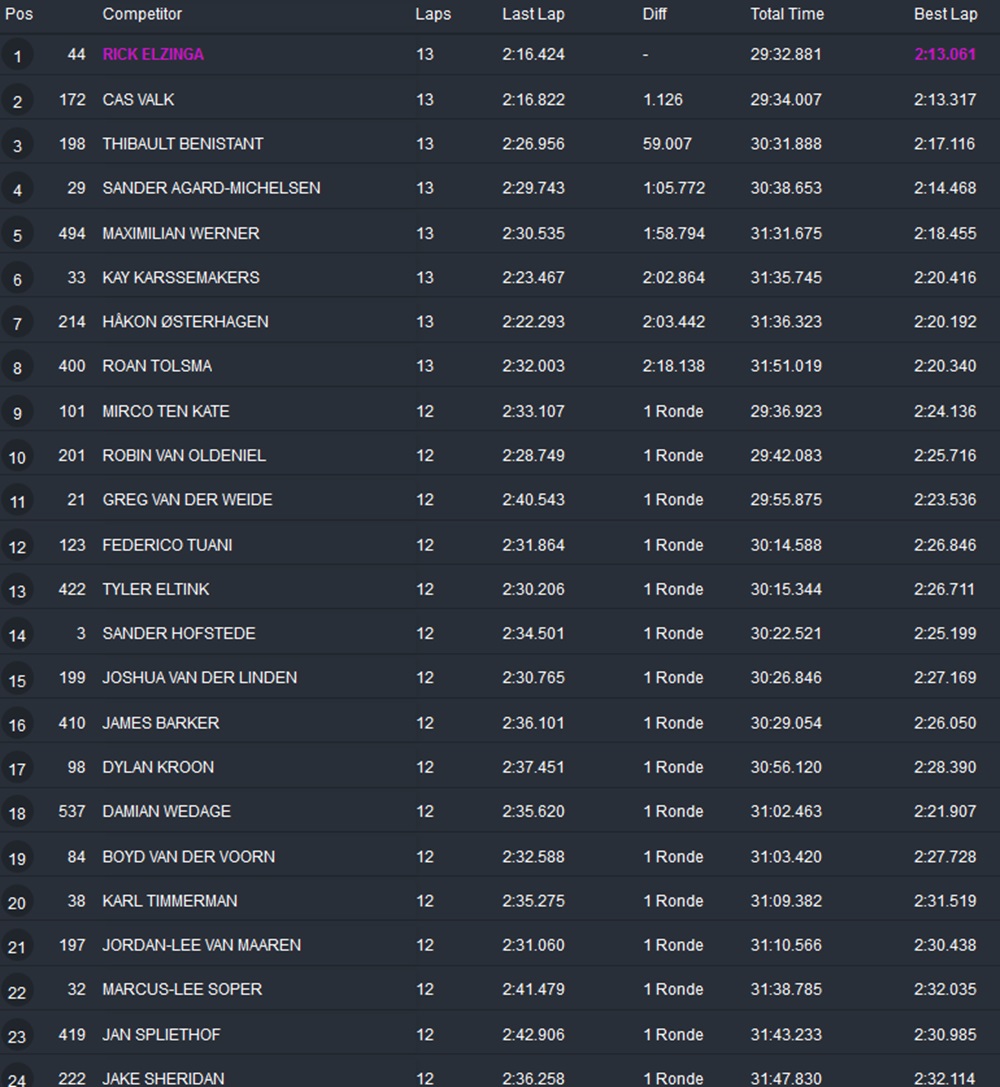This screenshot has width=1000, height=1087.
Task: Click the Laps column header
Action: pos(433,14)
